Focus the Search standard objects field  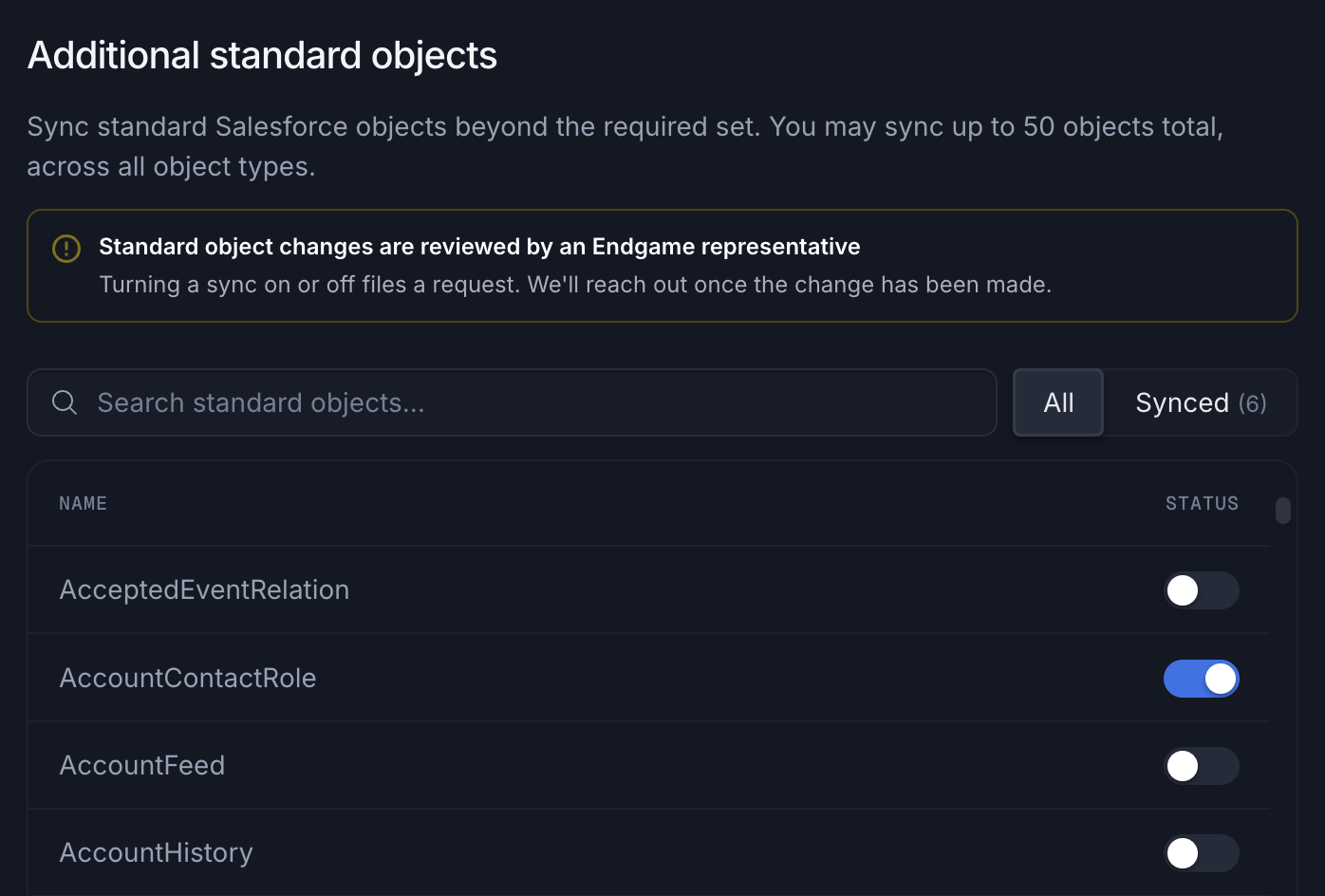[x=512, y=402]
